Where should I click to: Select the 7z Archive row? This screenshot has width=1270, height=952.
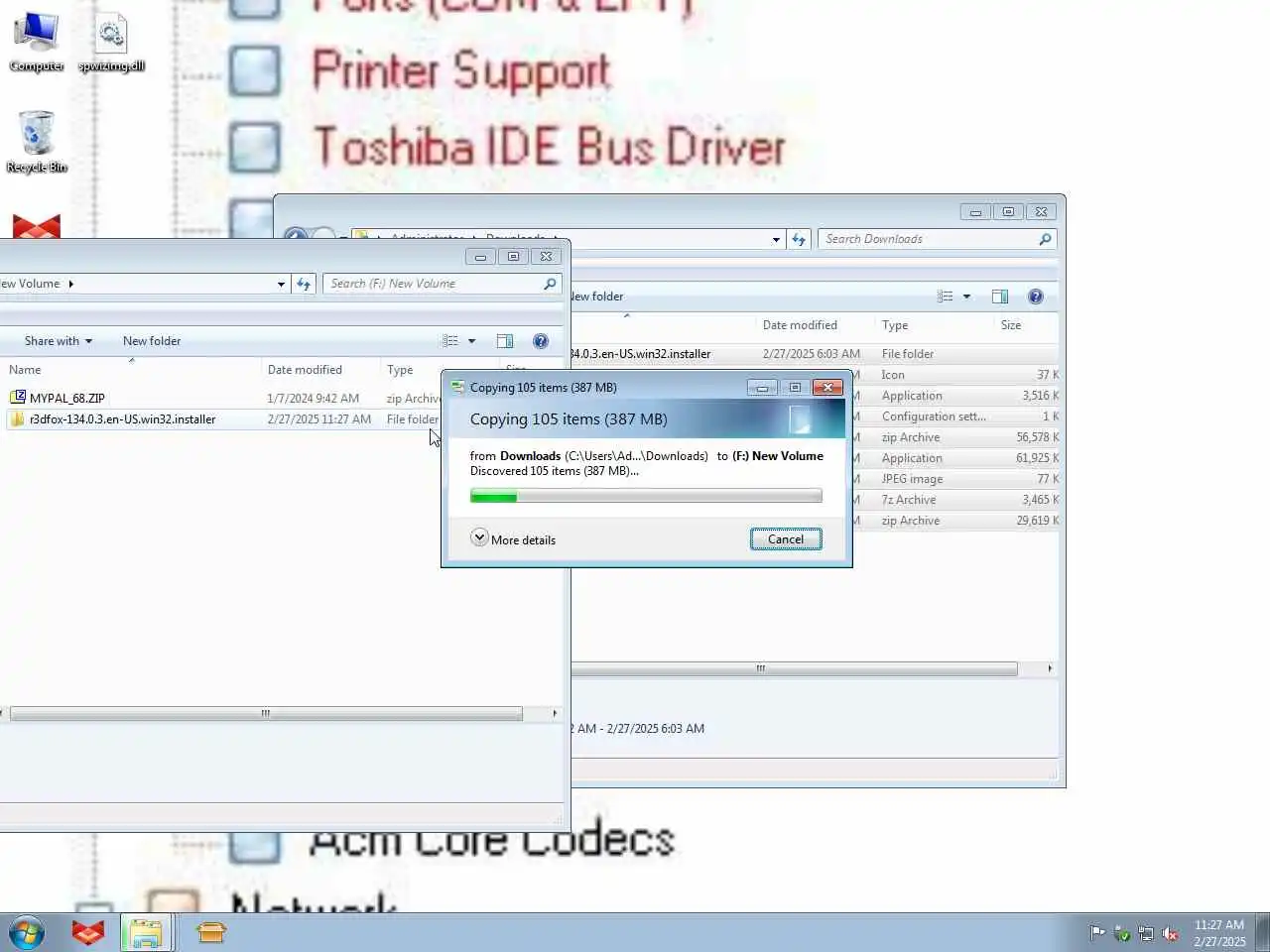tap(955, 500)
